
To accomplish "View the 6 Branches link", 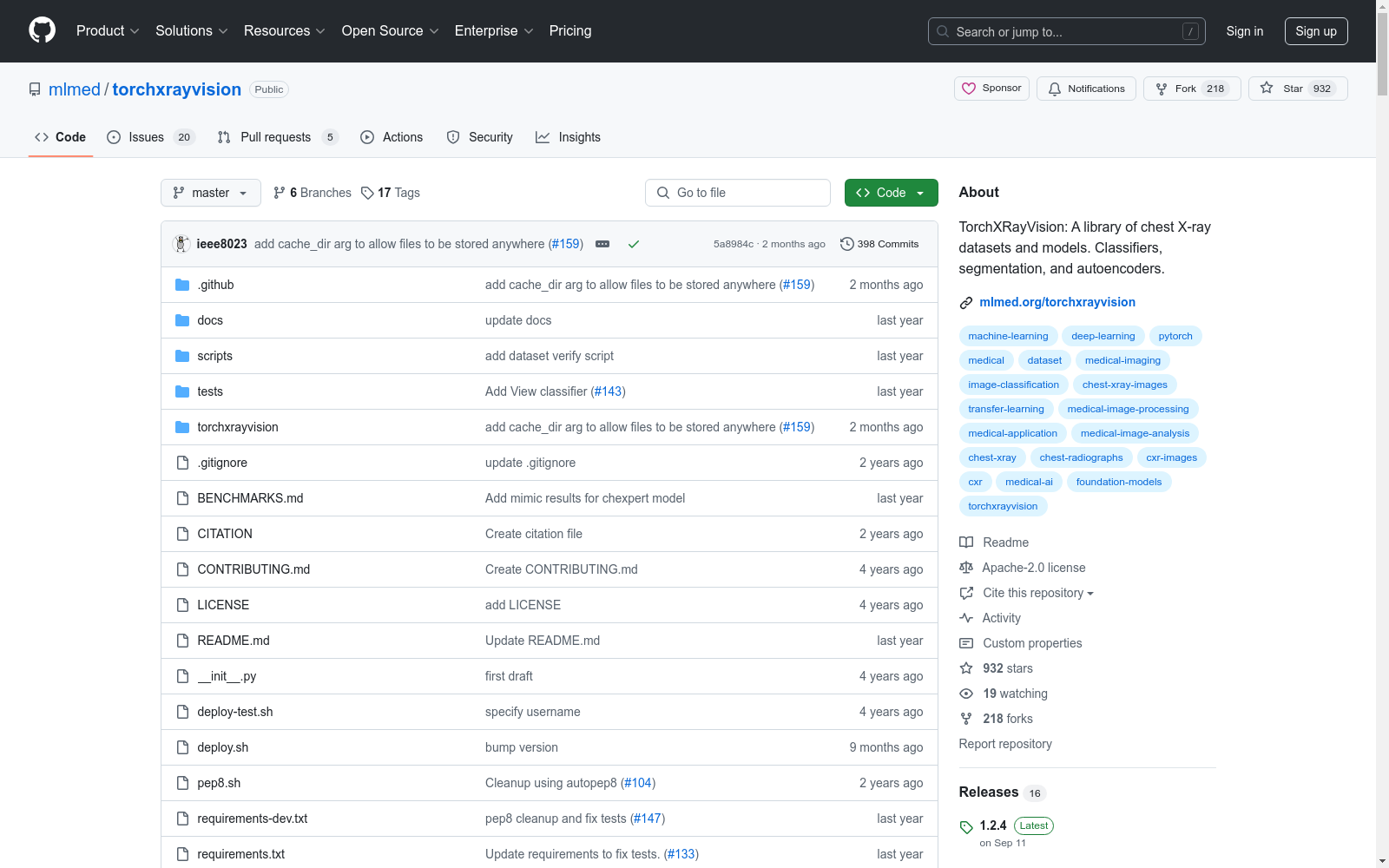I will click(x=313, y=193).
